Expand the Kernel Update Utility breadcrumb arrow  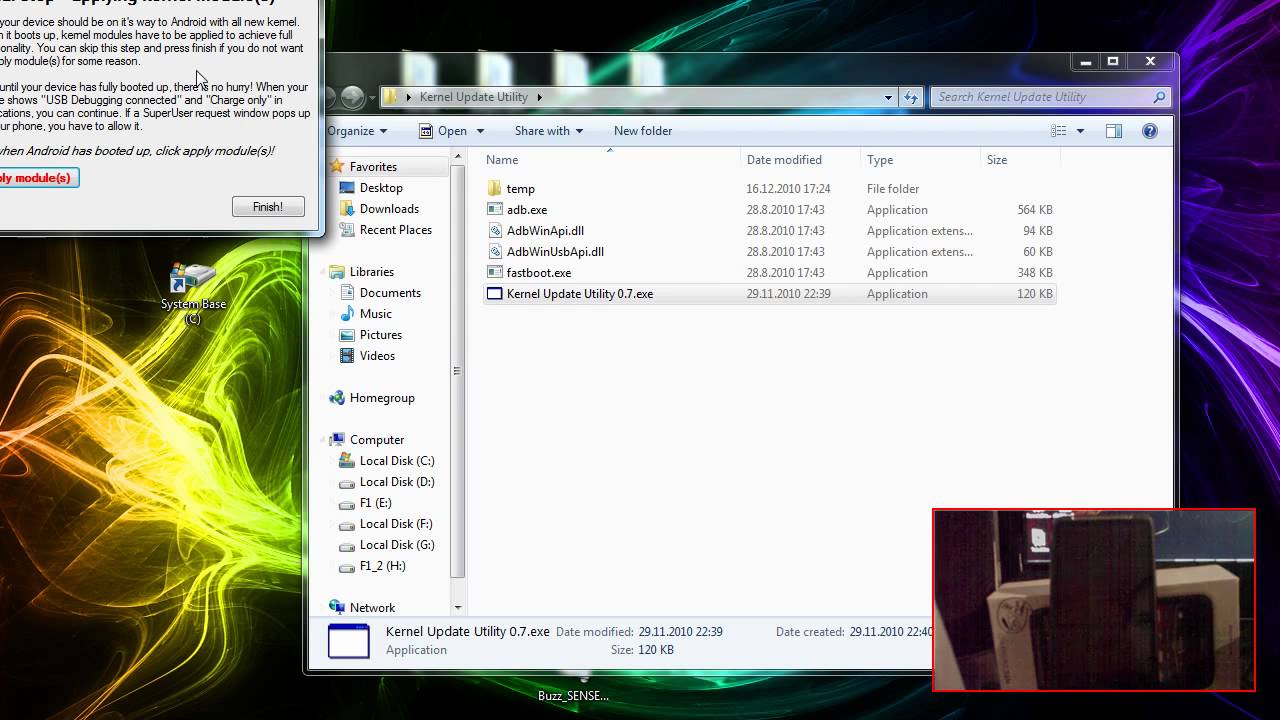tap(539, 97)
